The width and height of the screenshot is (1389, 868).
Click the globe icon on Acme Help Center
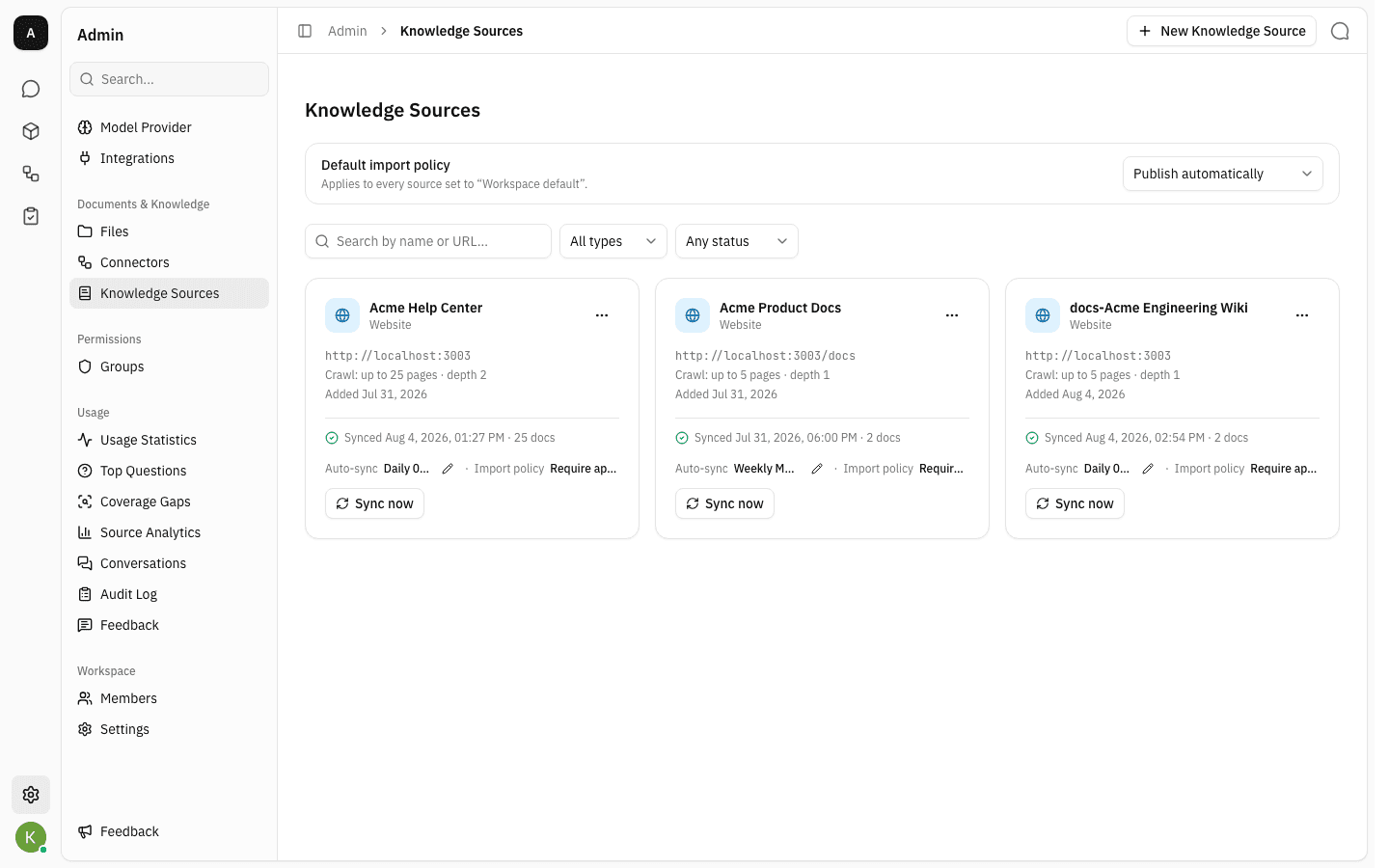point(342,315)
